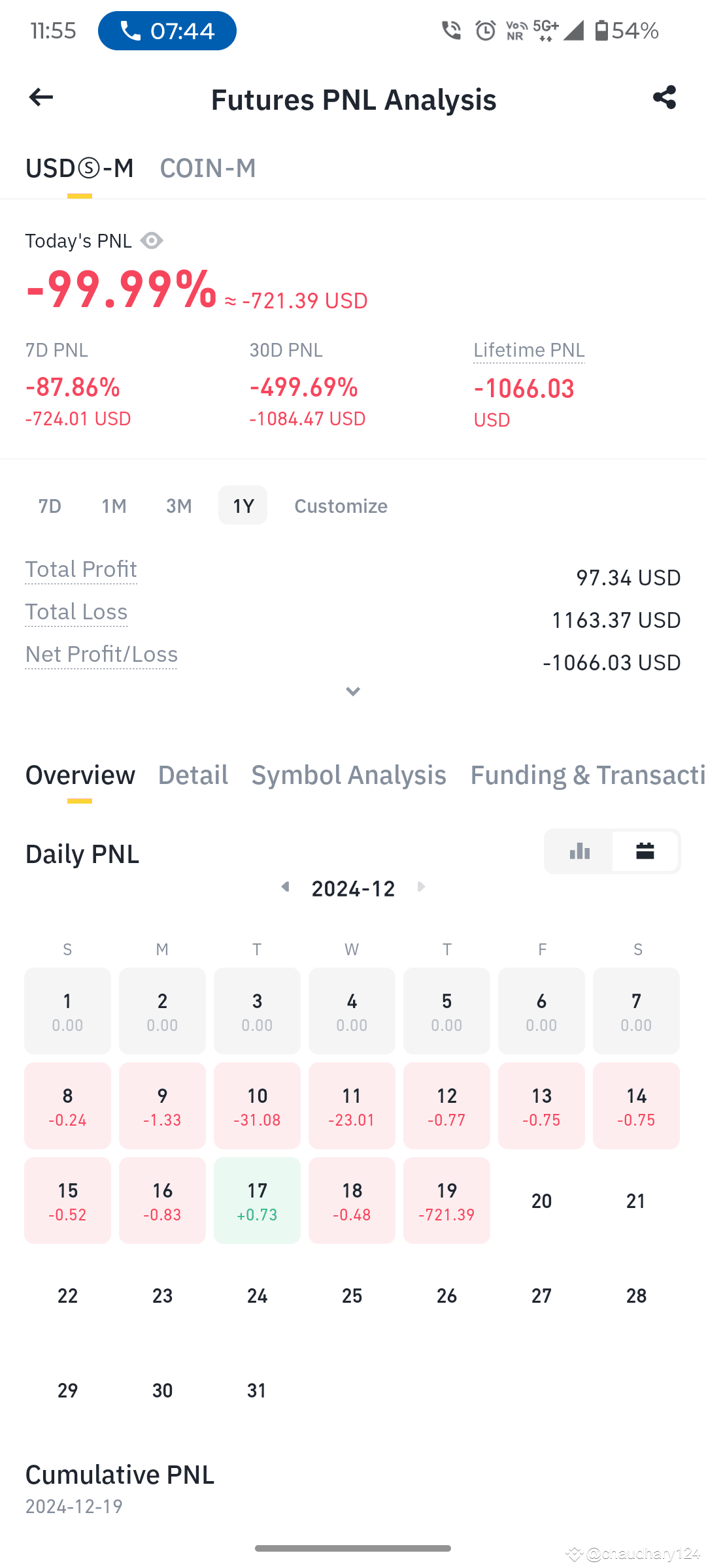Switch Daily PNL to bar chart view
The image size is (706, 1568).
pos(579,851)
